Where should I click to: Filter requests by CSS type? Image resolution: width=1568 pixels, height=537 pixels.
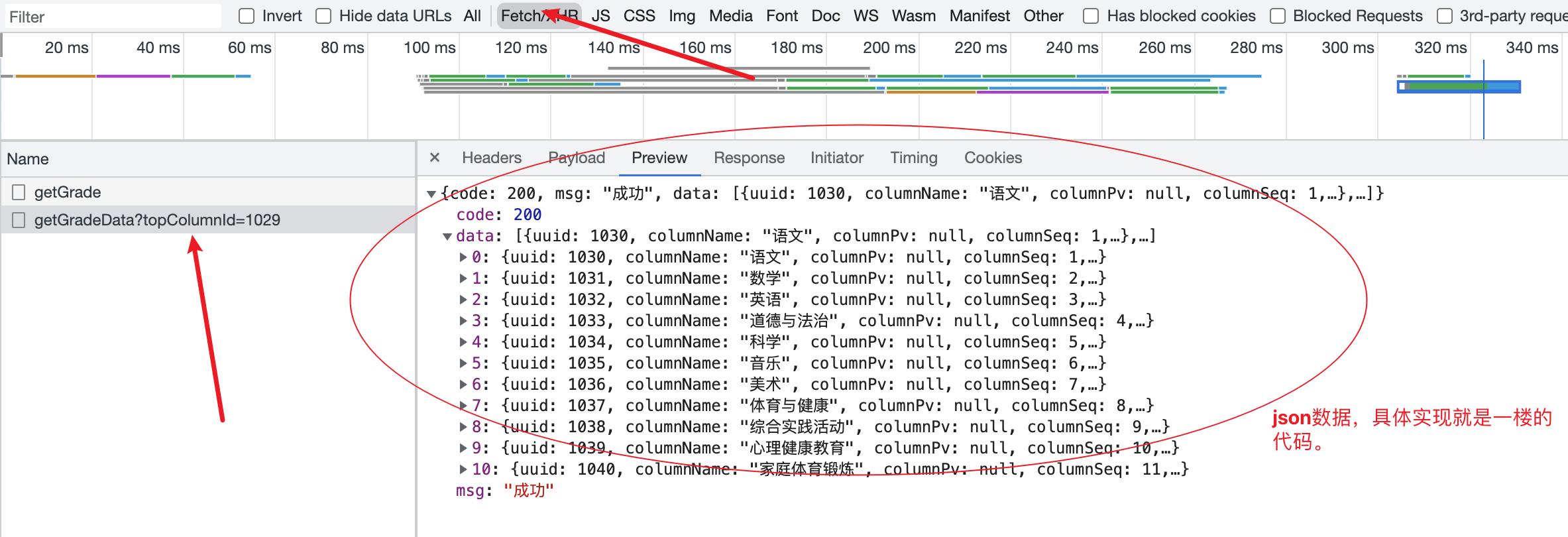click(x=639, y=16)
